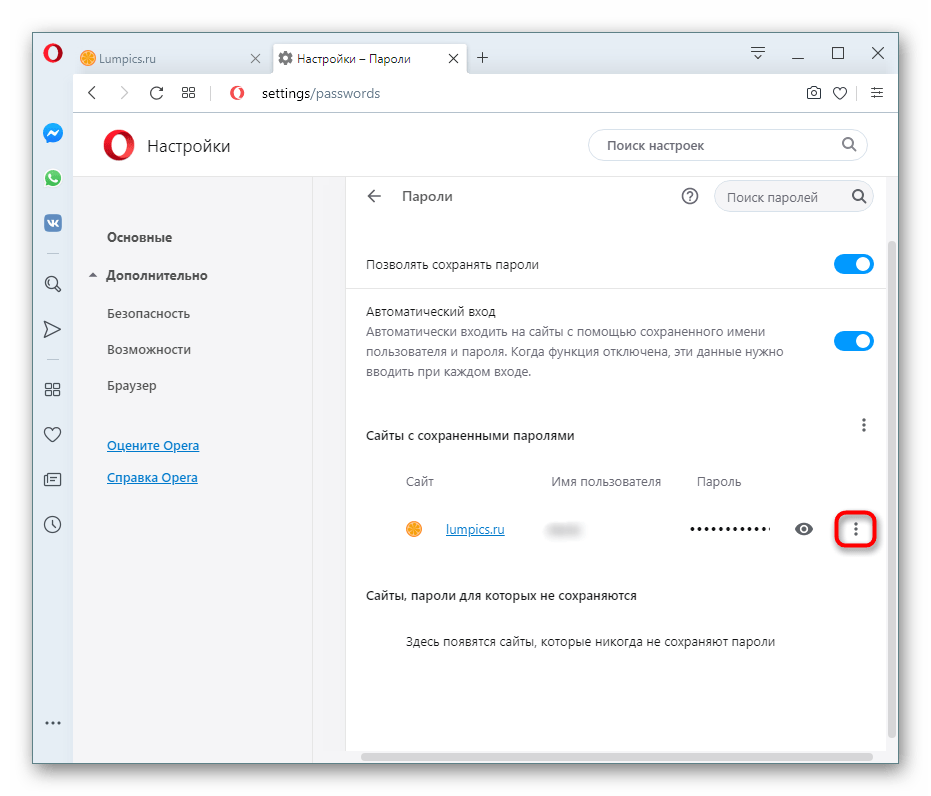Open WhatsApp in sidebar
Image resolution: width=931 pixels, height=796 pixels.
(x=53, y=178)
